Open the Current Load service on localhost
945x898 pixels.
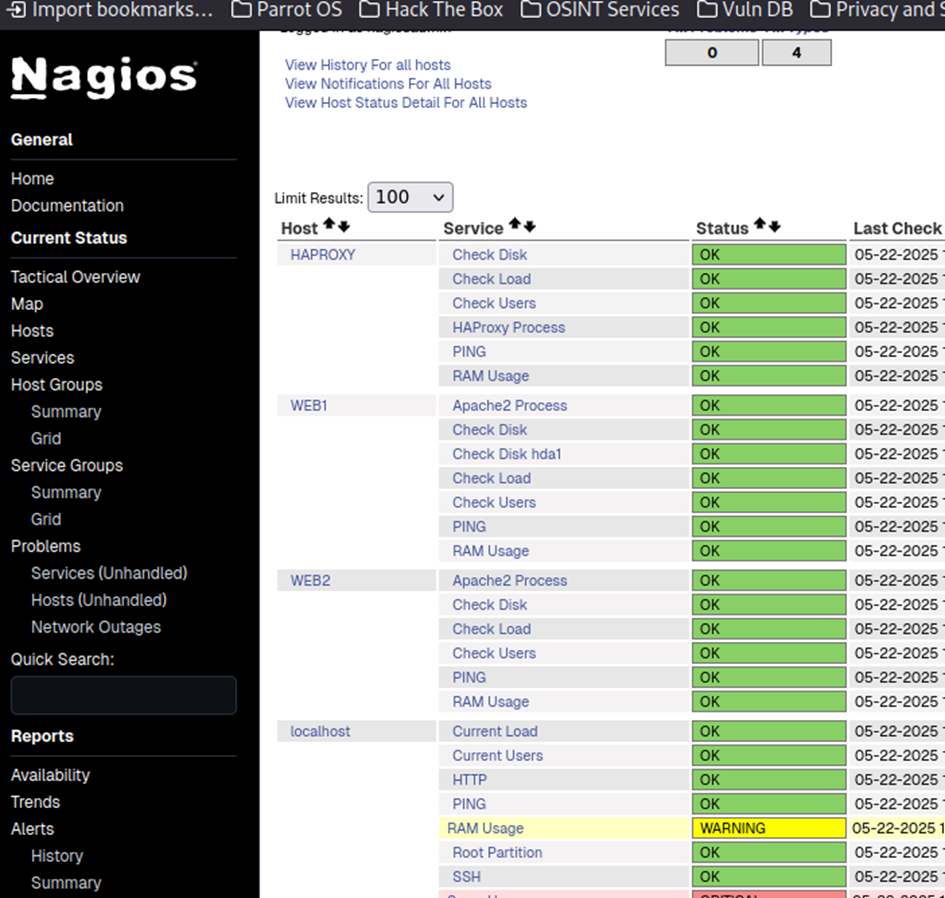(495, 731)
